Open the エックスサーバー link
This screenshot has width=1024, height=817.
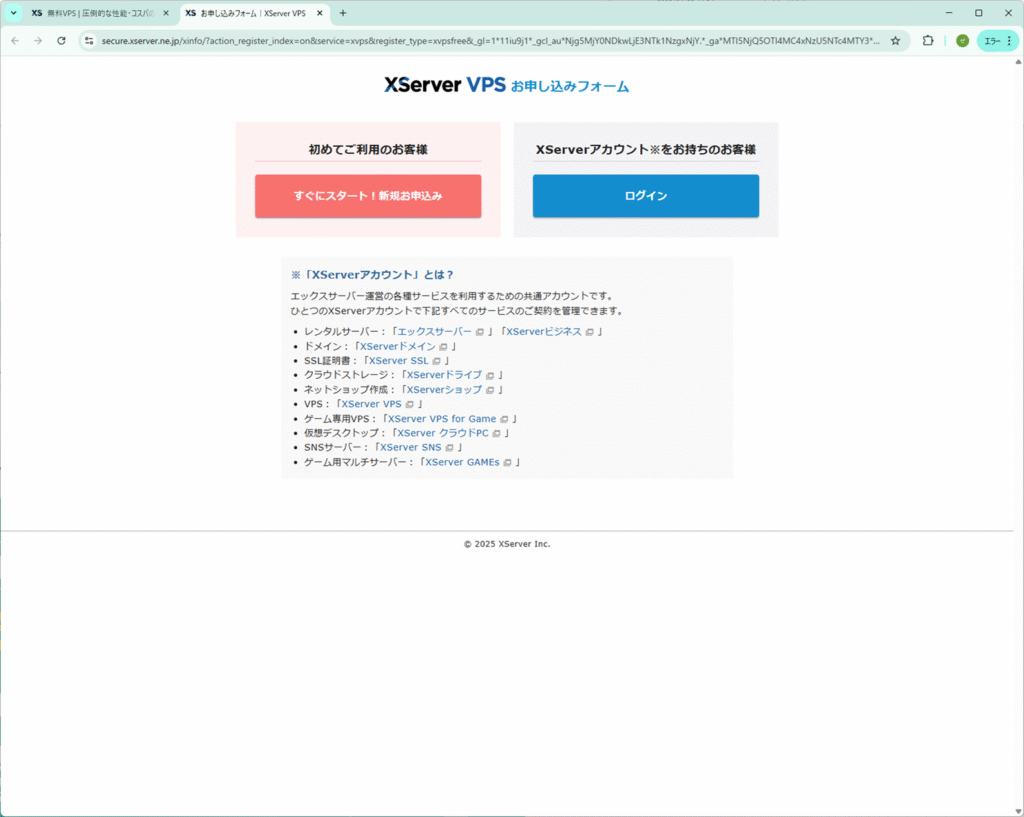coord(434,331)
